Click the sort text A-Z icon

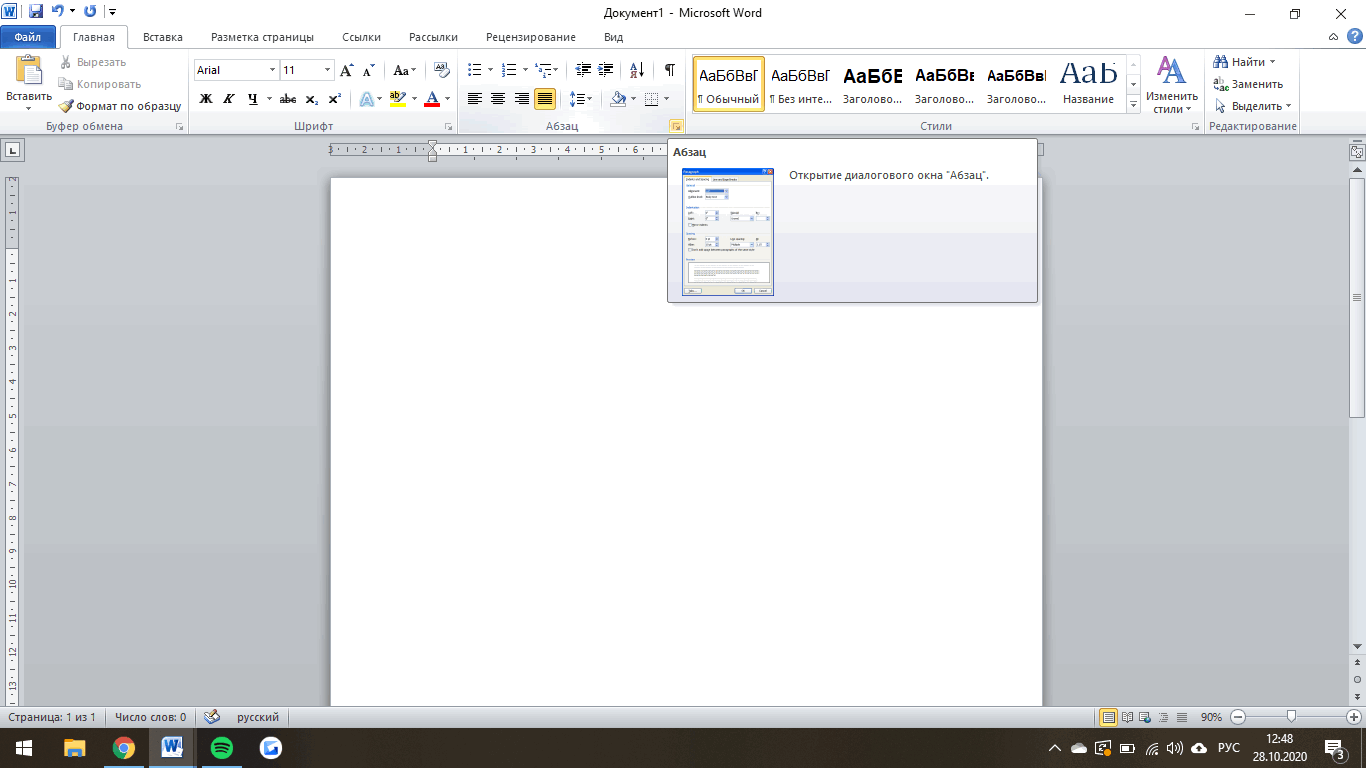click(x=637, y=70)
